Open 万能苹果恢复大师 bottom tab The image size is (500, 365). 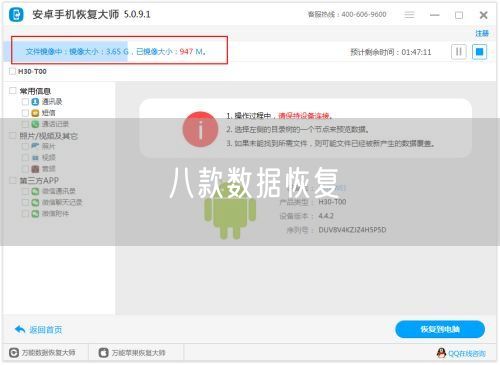coord(132,352)
